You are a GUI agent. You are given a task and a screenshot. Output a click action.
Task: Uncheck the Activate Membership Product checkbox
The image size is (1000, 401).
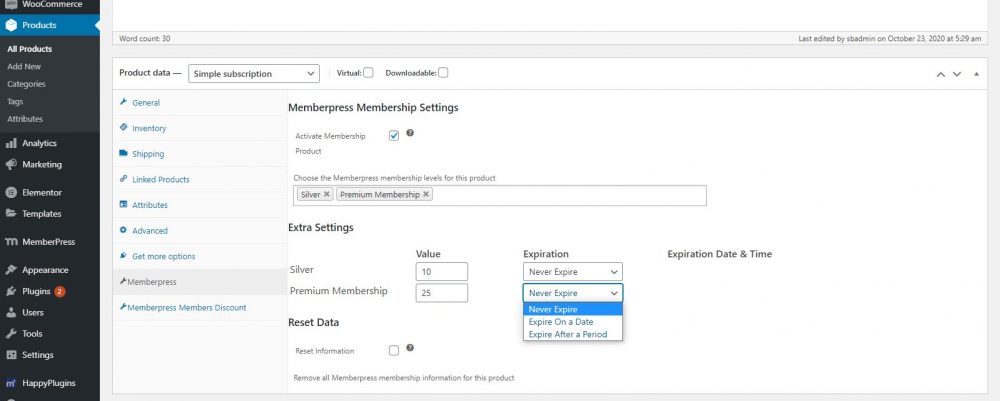tap(393, 136)
